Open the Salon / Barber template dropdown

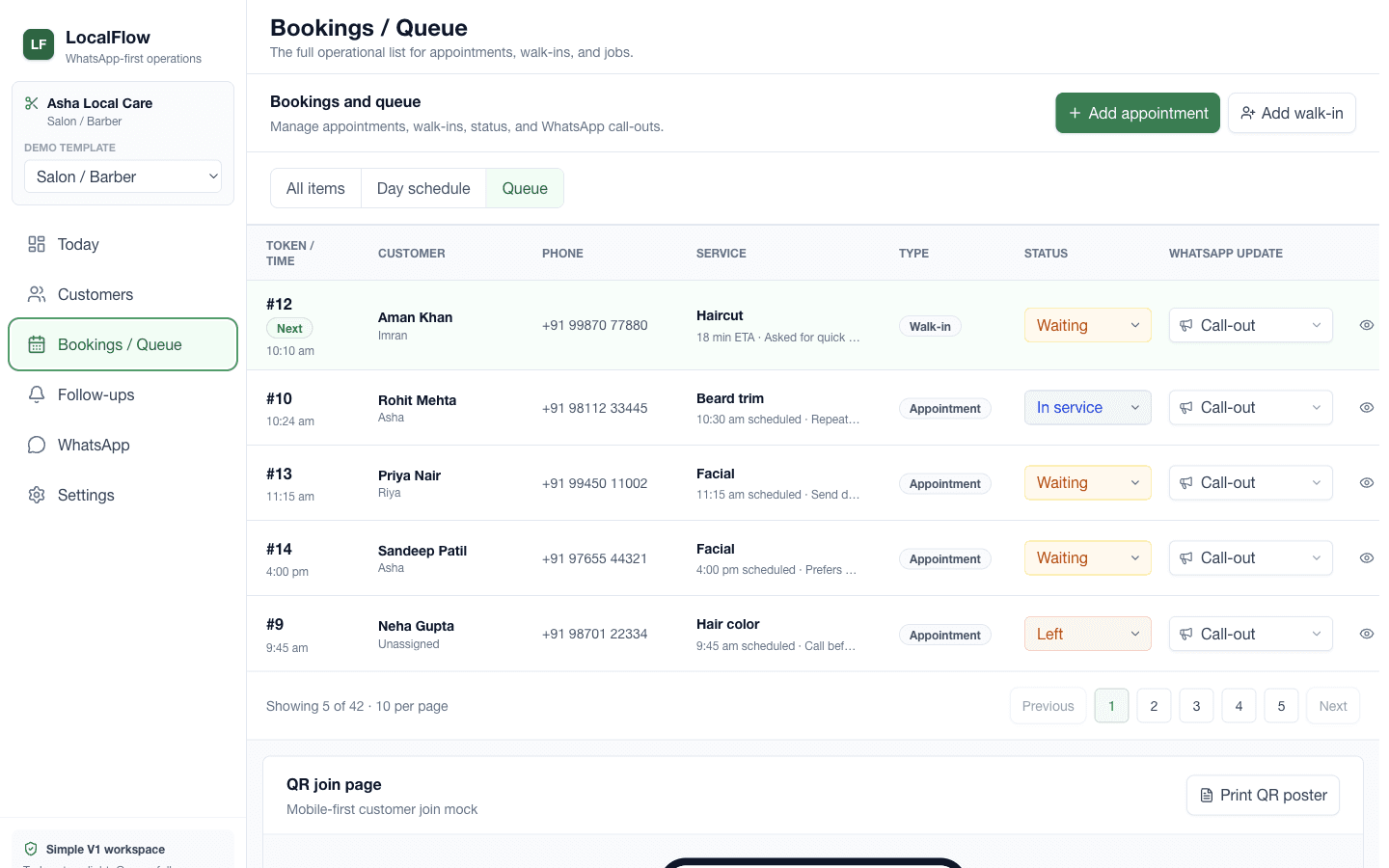[123, 176]
